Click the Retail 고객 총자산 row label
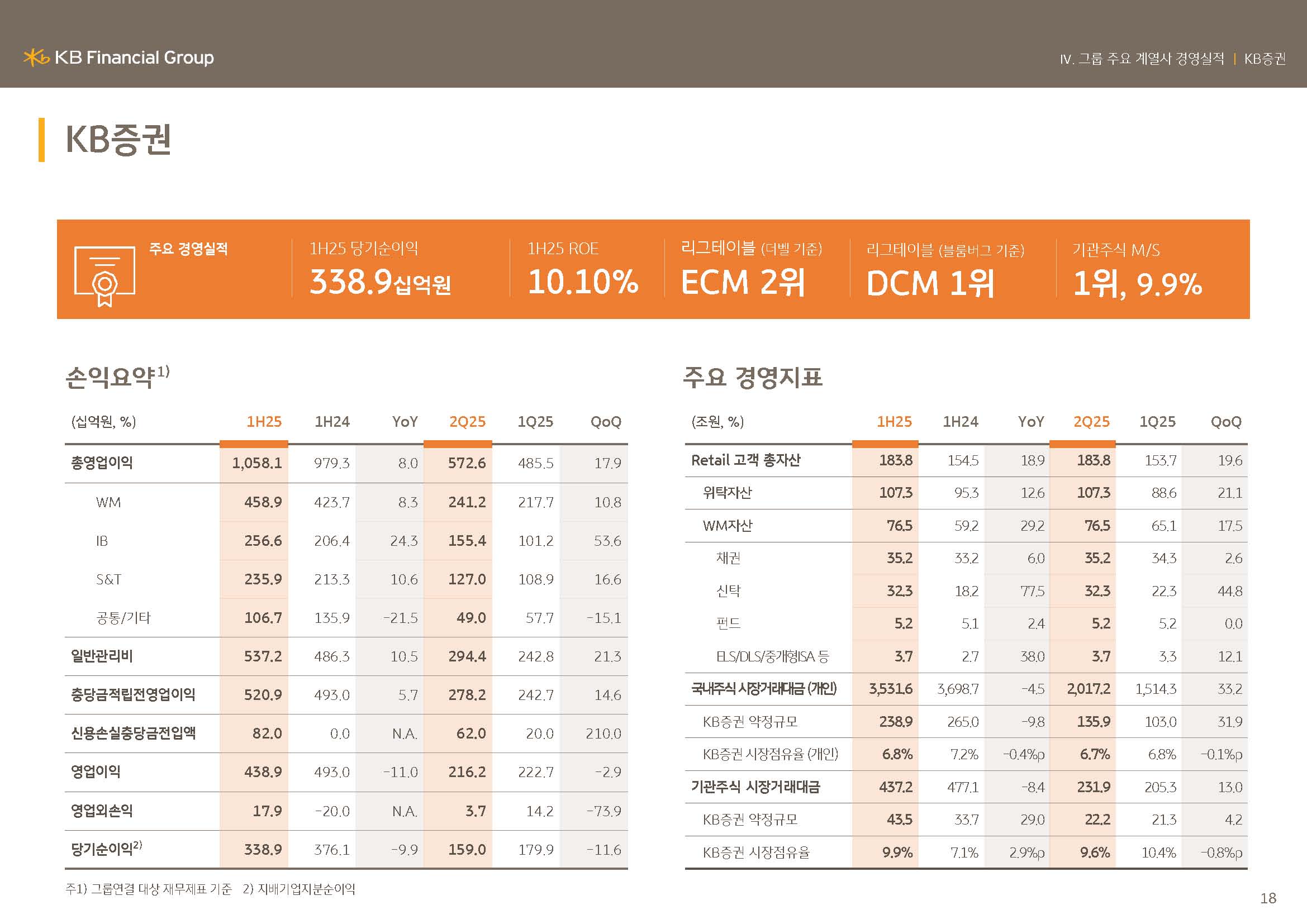 [745, 460]
